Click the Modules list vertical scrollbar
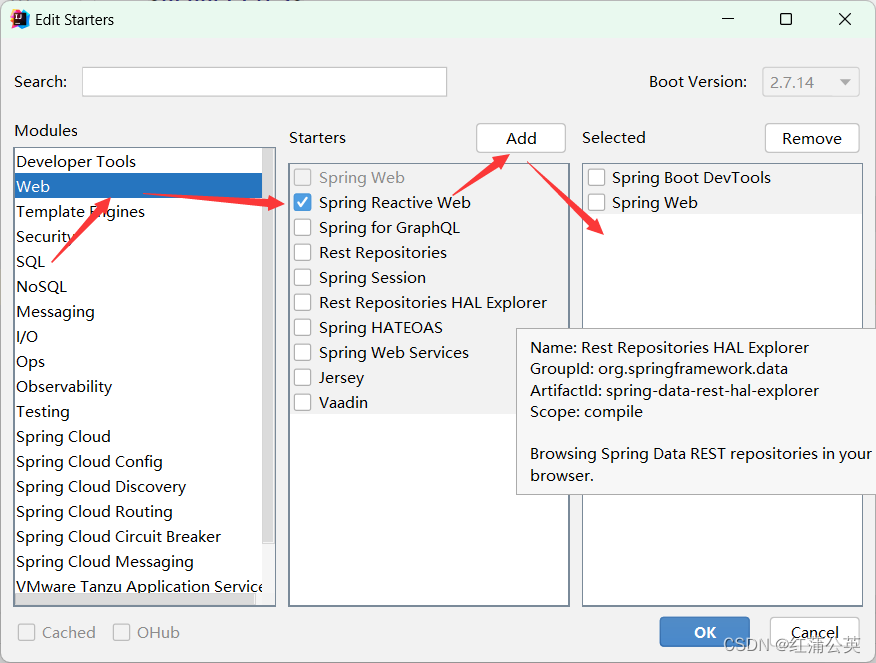 [268, 345]
